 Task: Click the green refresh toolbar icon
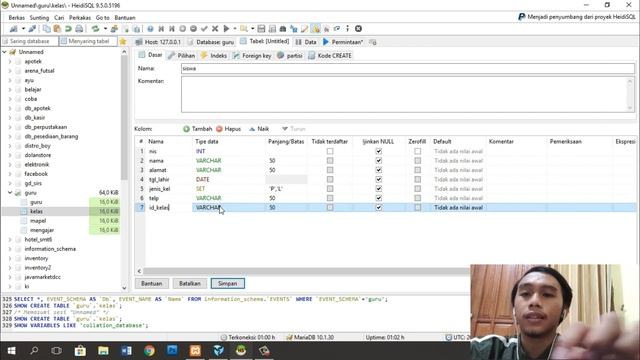coord(96,29)
